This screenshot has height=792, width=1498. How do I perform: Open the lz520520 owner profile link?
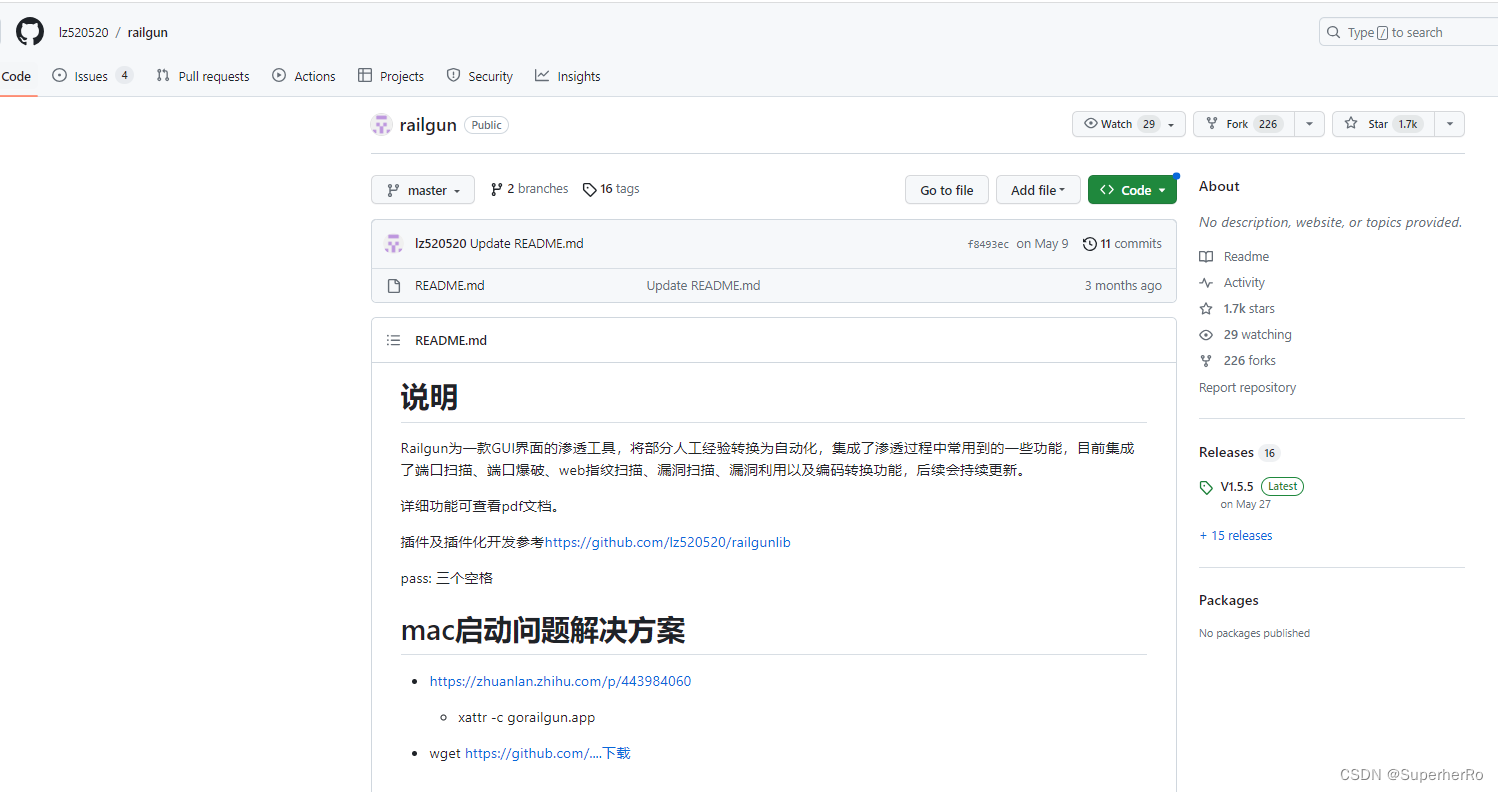tap(83, 32)
